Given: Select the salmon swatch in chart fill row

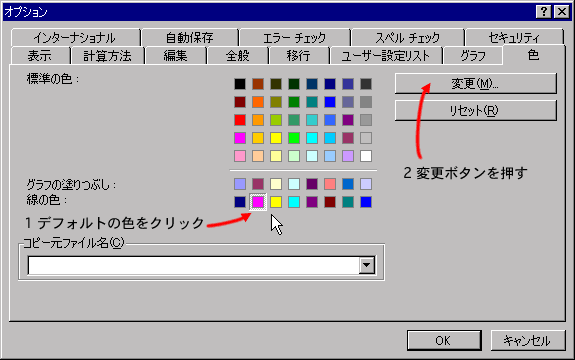Looking at the screenshot, I should pyautogui.click(x=330, y=184).
